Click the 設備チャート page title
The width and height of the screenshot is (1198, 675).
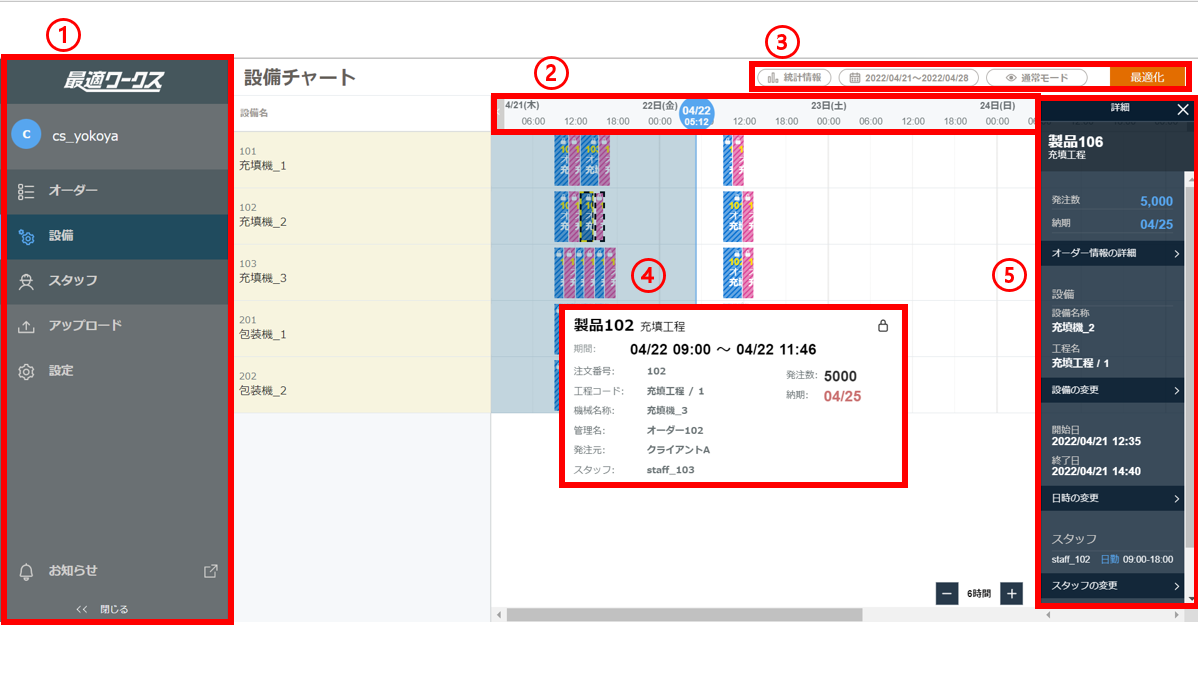300,77
